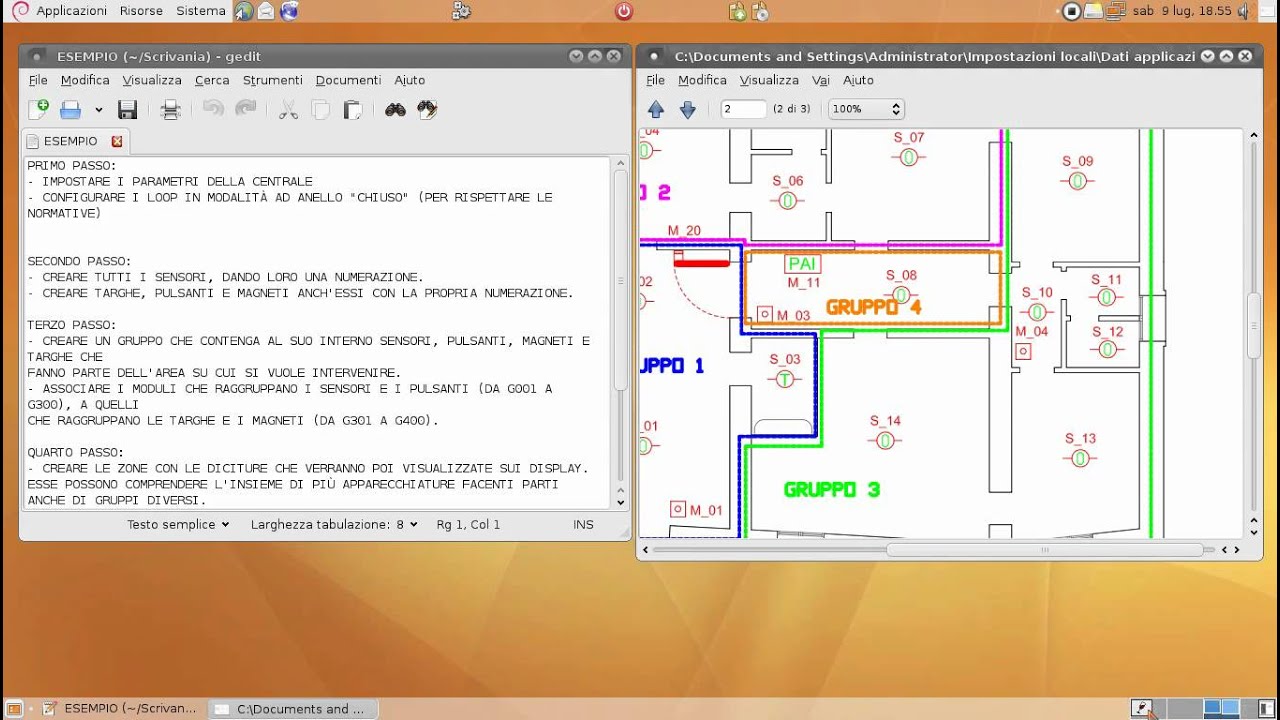Click the volume speaker icon

[x=1243, y=11]
